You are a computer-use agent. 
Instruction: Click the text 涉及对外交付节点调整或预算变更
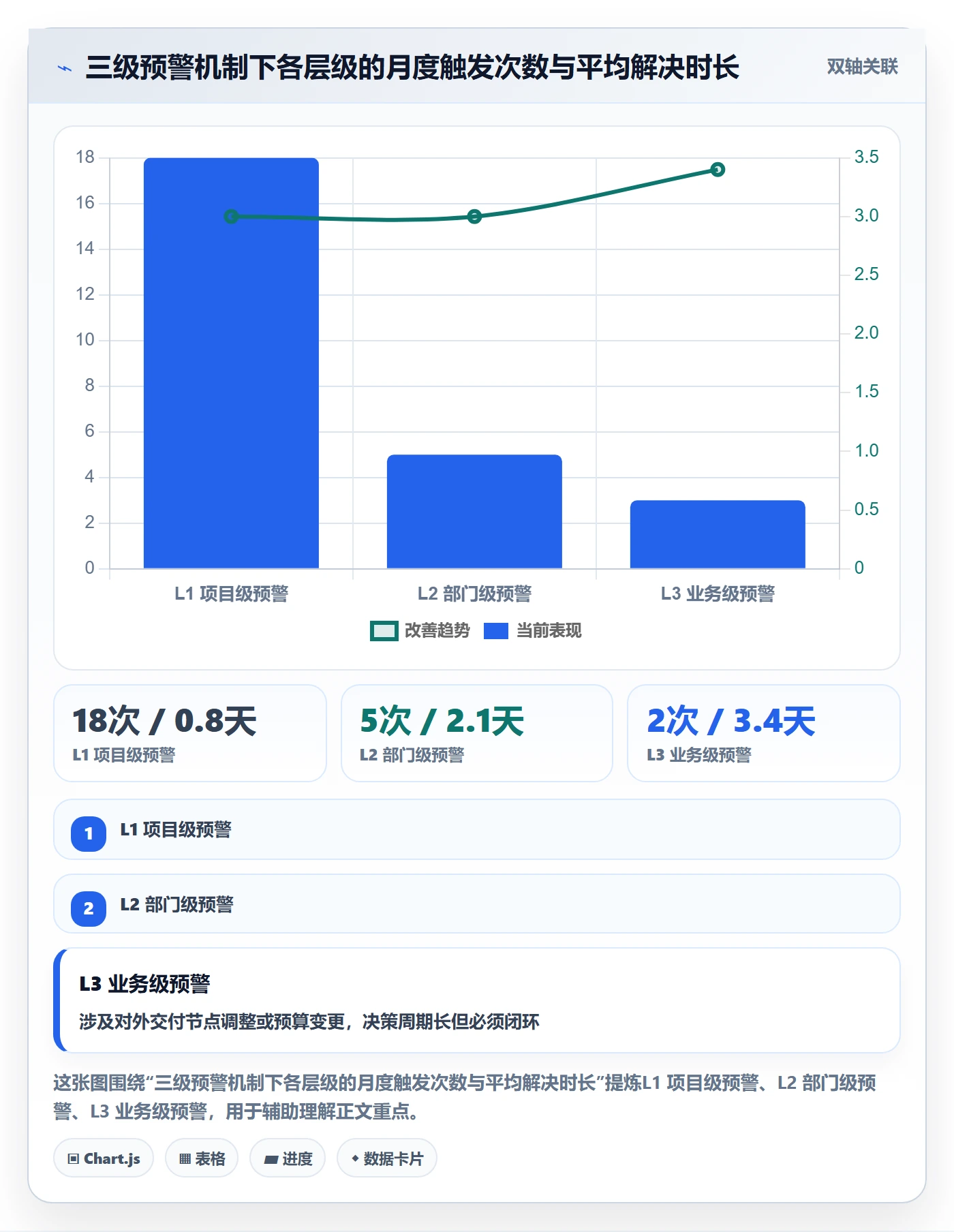(x=211, y=1022)
